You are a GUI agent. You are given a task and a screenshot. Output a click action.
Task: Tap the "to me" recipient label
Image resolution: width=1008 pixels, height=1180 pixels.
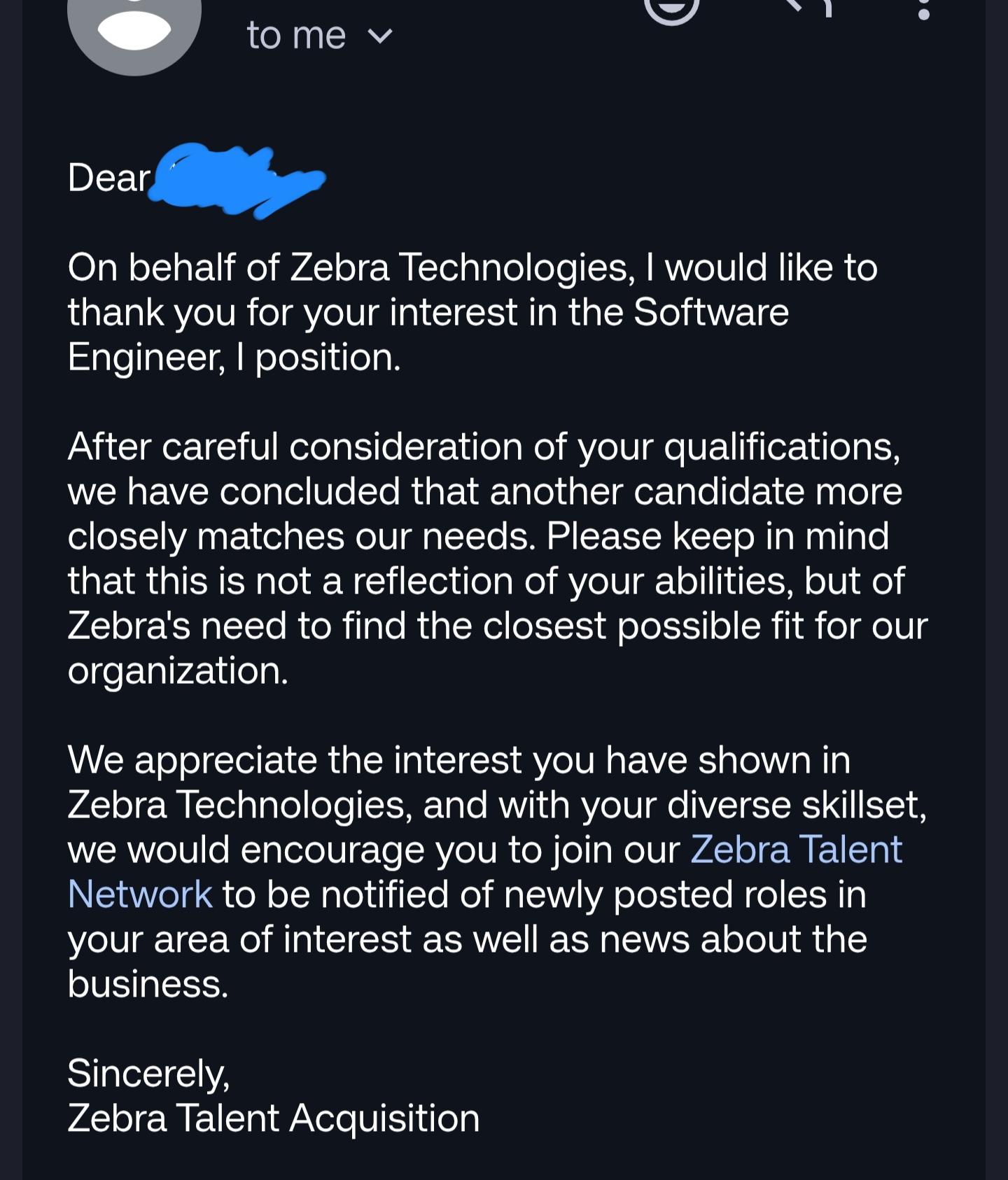pos(296,36)
